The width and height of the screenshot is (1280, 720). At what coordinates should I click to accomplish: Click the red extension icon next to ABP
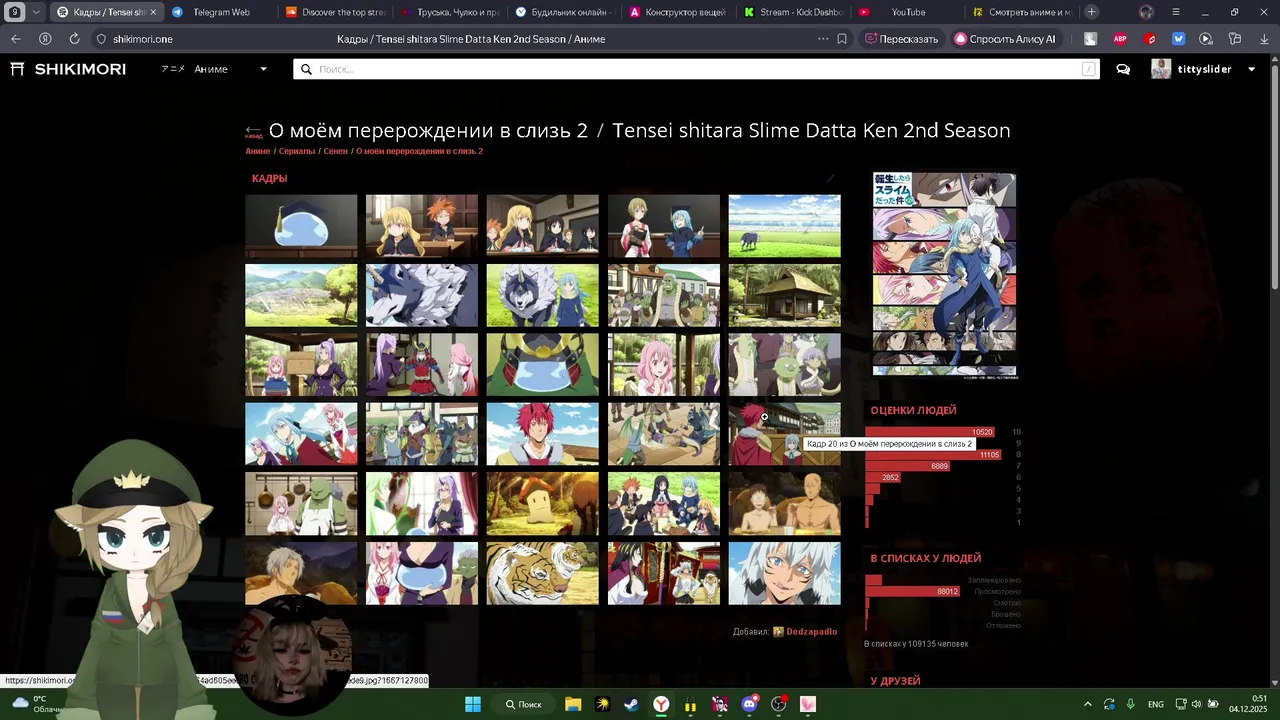[x=1150, y=39]
